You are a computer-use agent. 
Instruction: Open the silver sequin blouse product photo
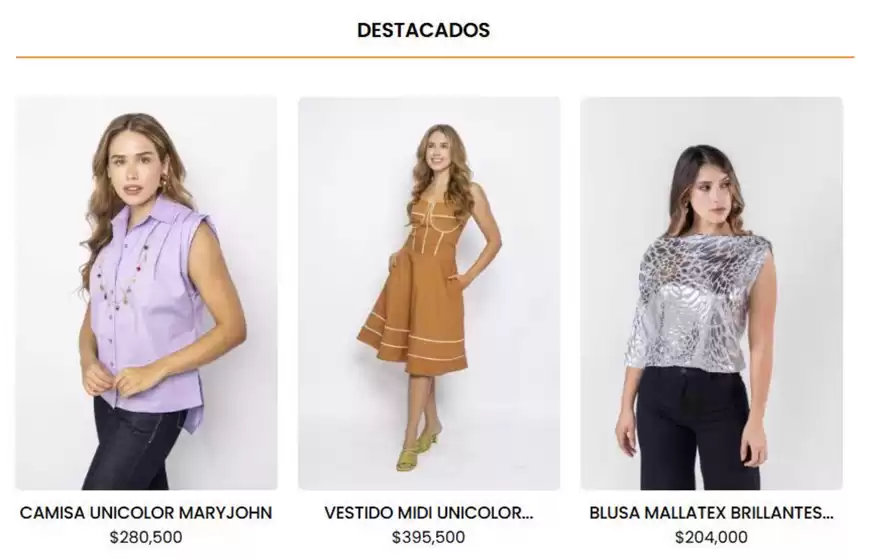[711, 293]
